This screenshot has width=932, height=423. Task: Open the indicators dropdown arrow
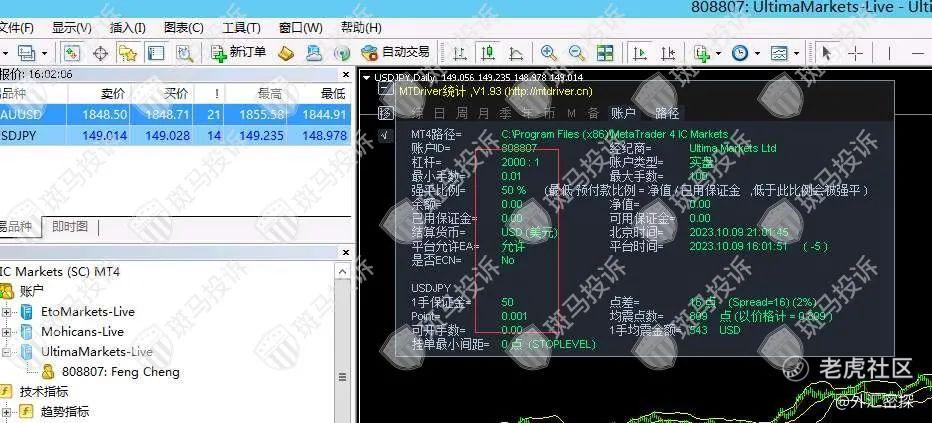[718, 53]
